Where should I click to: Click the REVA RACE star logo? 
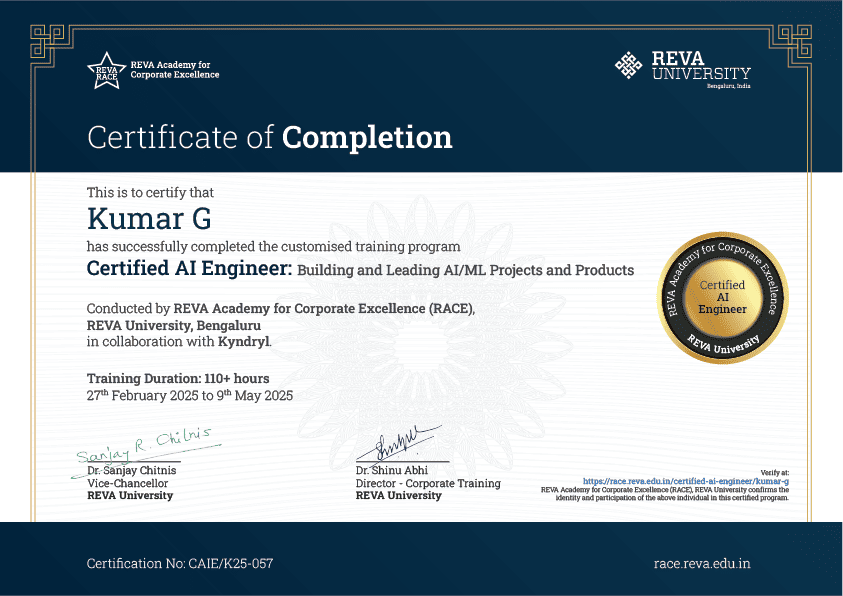tap(106, 70)
